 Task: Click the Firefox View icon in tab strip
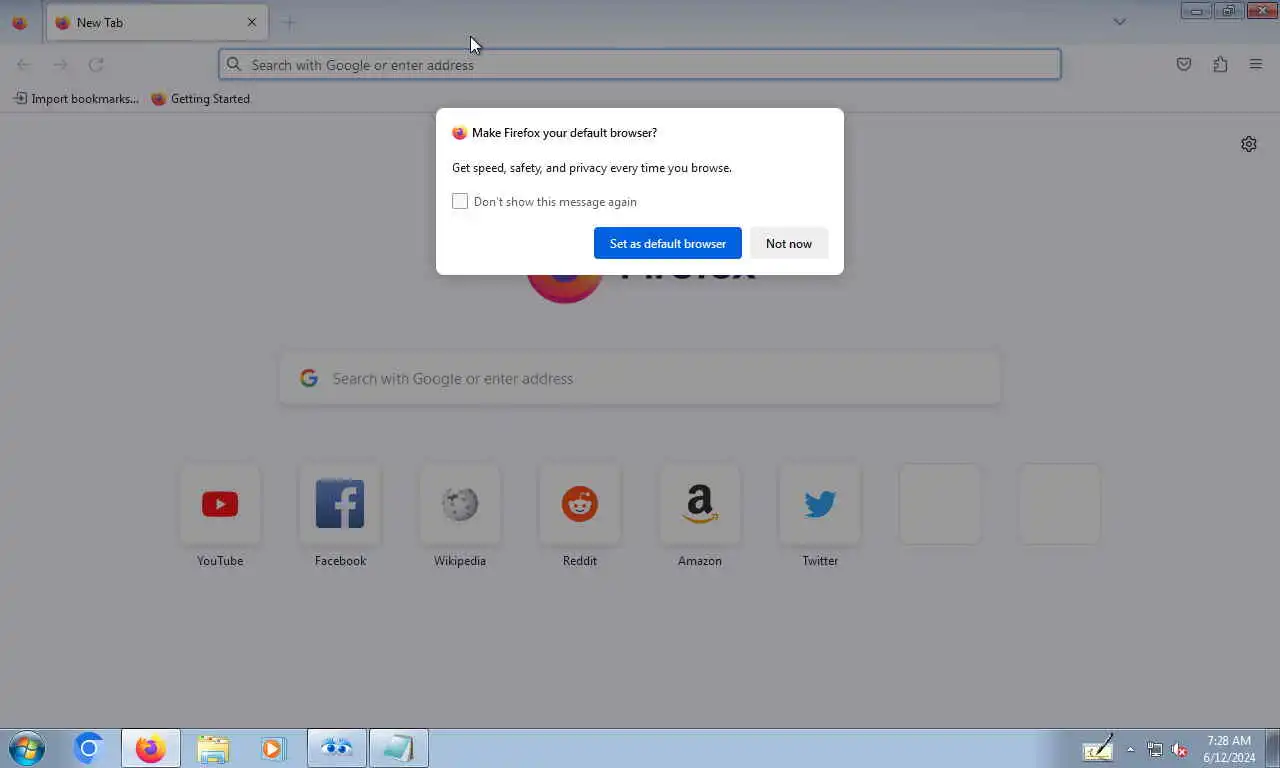click(x=19, y=22)
